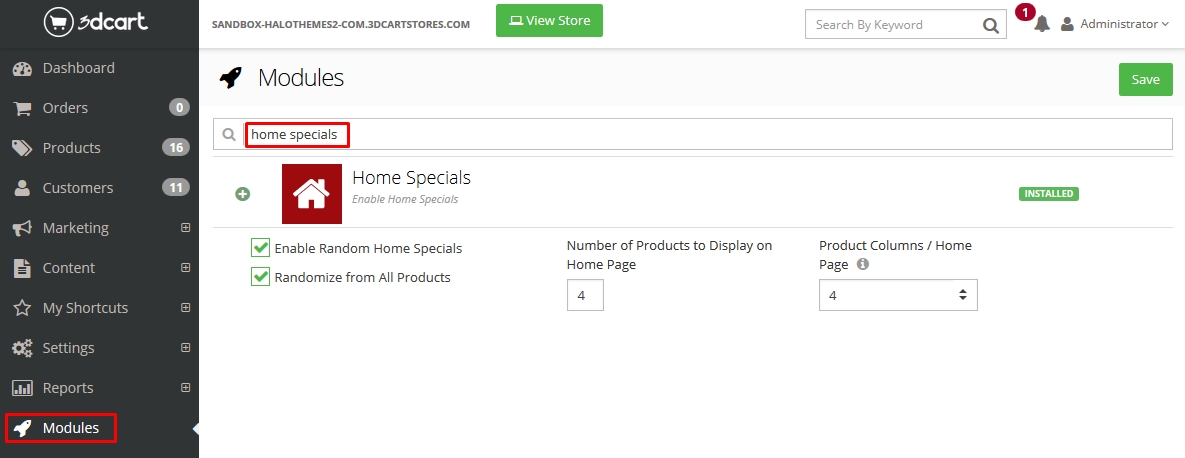The width and height of the screenshot is (1185, 458).
Task: Click the 3dcart logo
Action: (96, 21)
